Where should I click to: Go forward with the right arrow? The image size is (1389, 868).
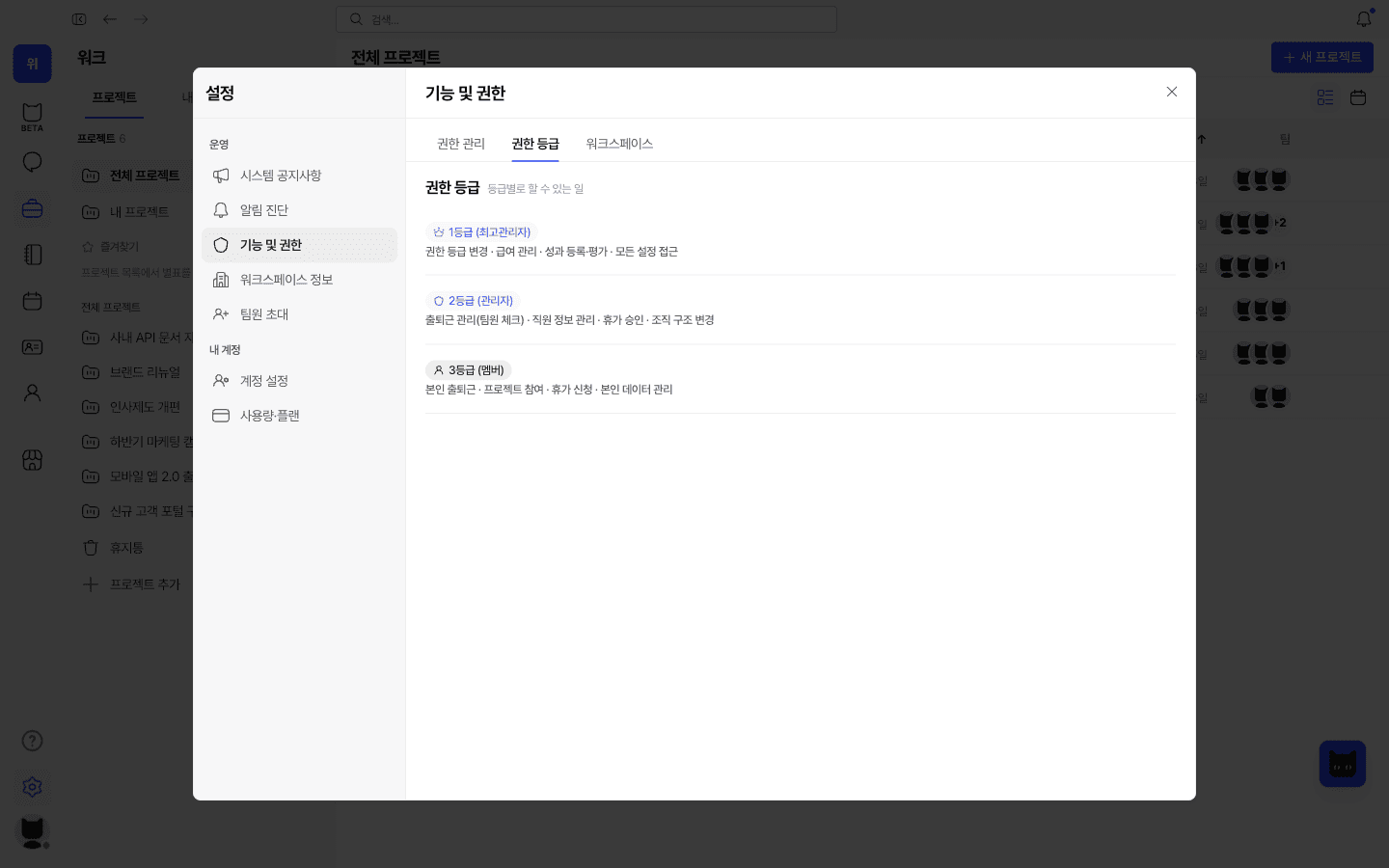coord(141,19)
